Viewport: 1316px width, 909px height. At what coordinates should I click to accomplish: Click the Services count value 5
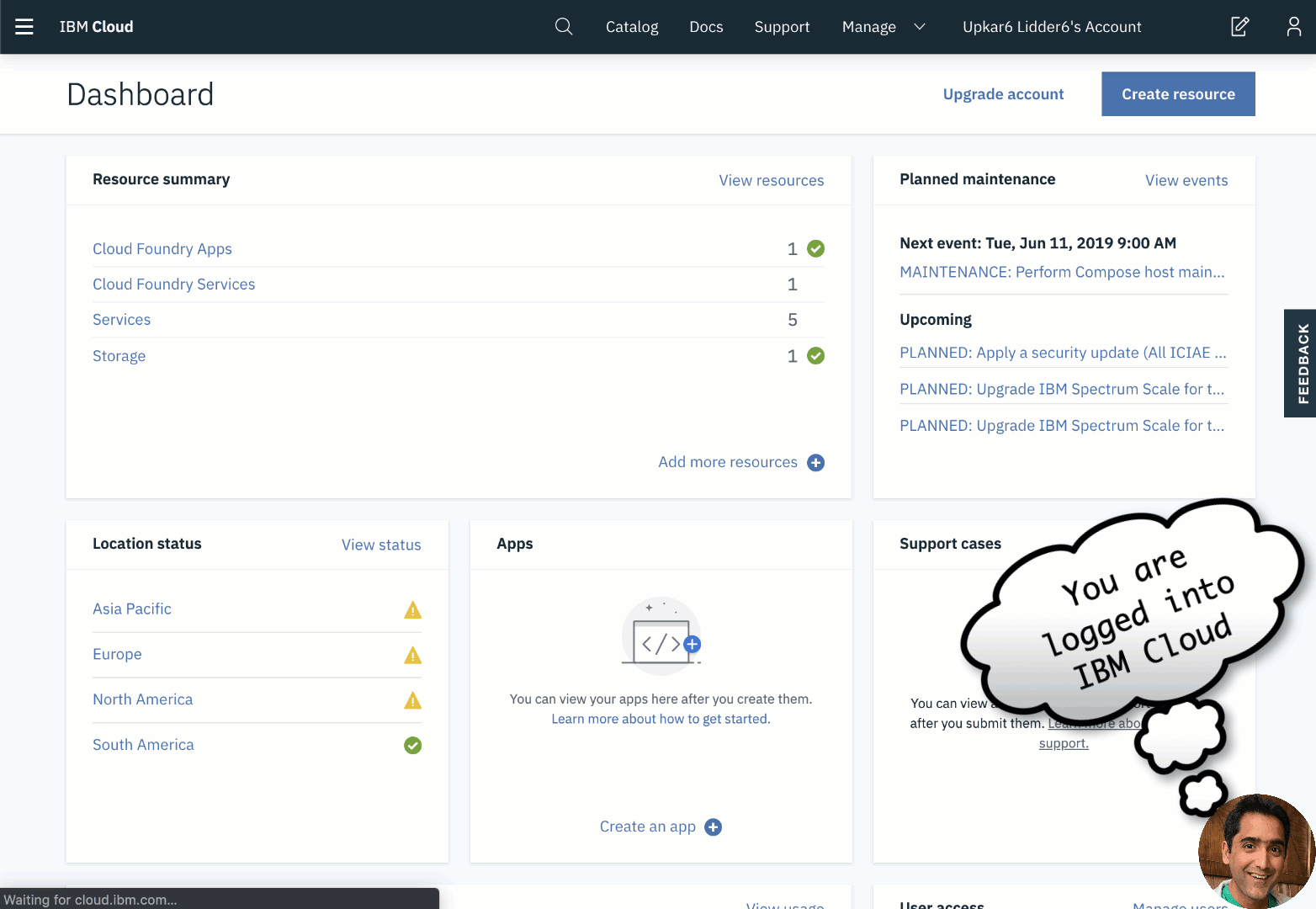click(x=793, y=320)
